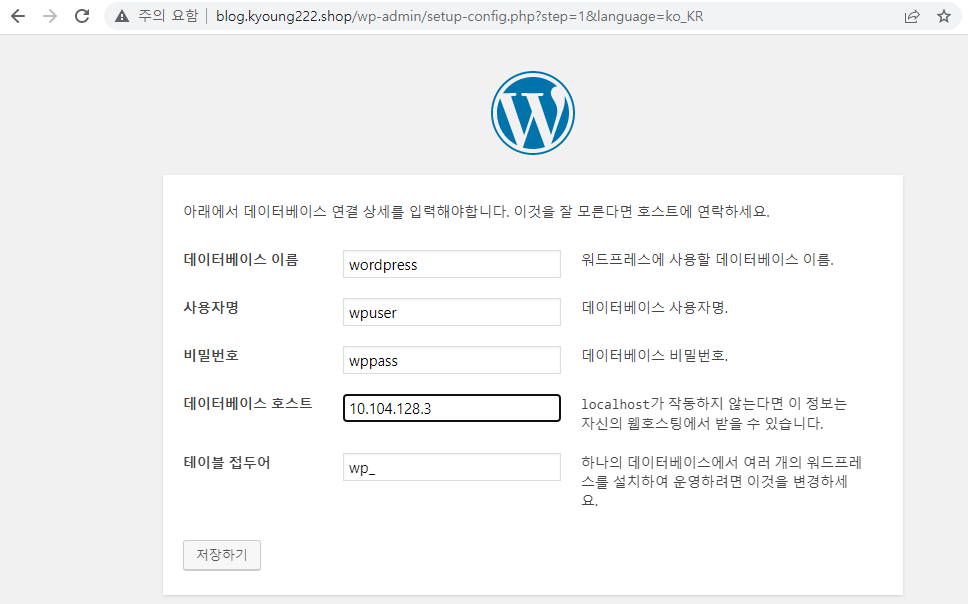Click the 사용자명 label
The image size is (968, 604).
(211, 308)
